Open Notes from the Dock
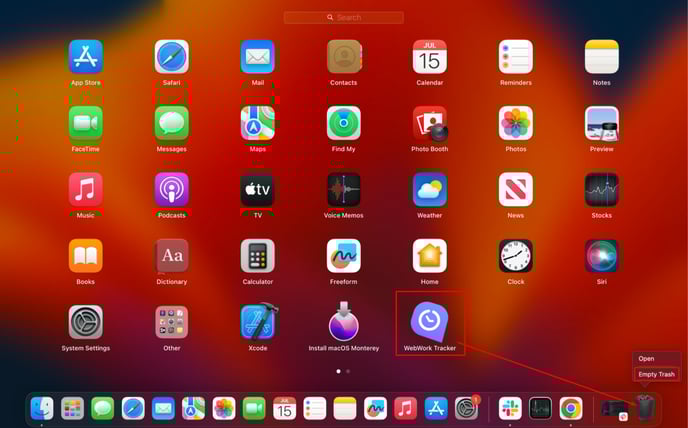Screen dimensions: 688x428 pyautogui.click(x=345, y=408)
